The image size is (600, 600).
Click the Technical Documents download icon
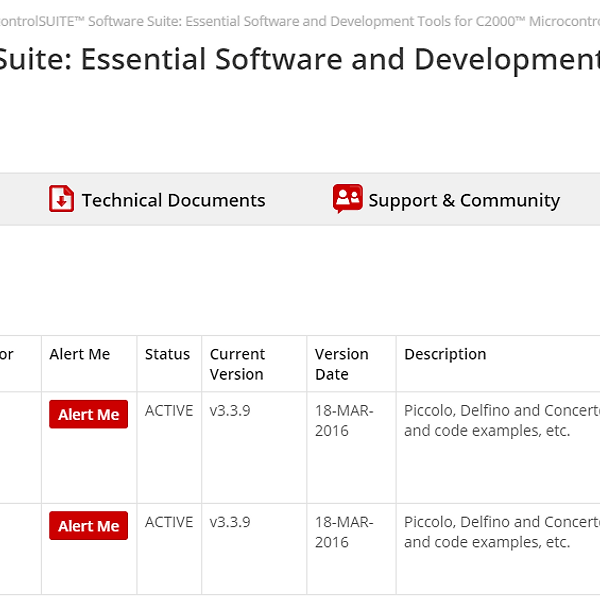(x=62, y=199)
